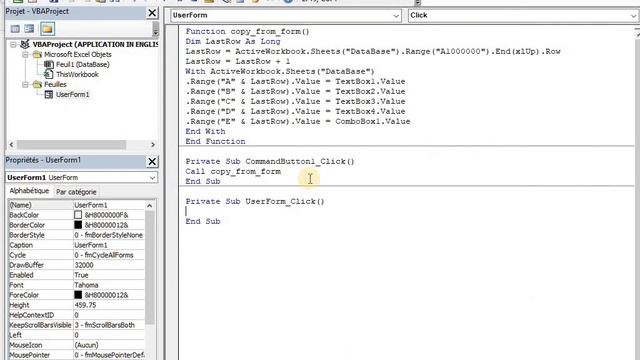The image size is (640, 360).
Task: Click left arrow of project panel scrollbar
Action: (x=11, y=144)
